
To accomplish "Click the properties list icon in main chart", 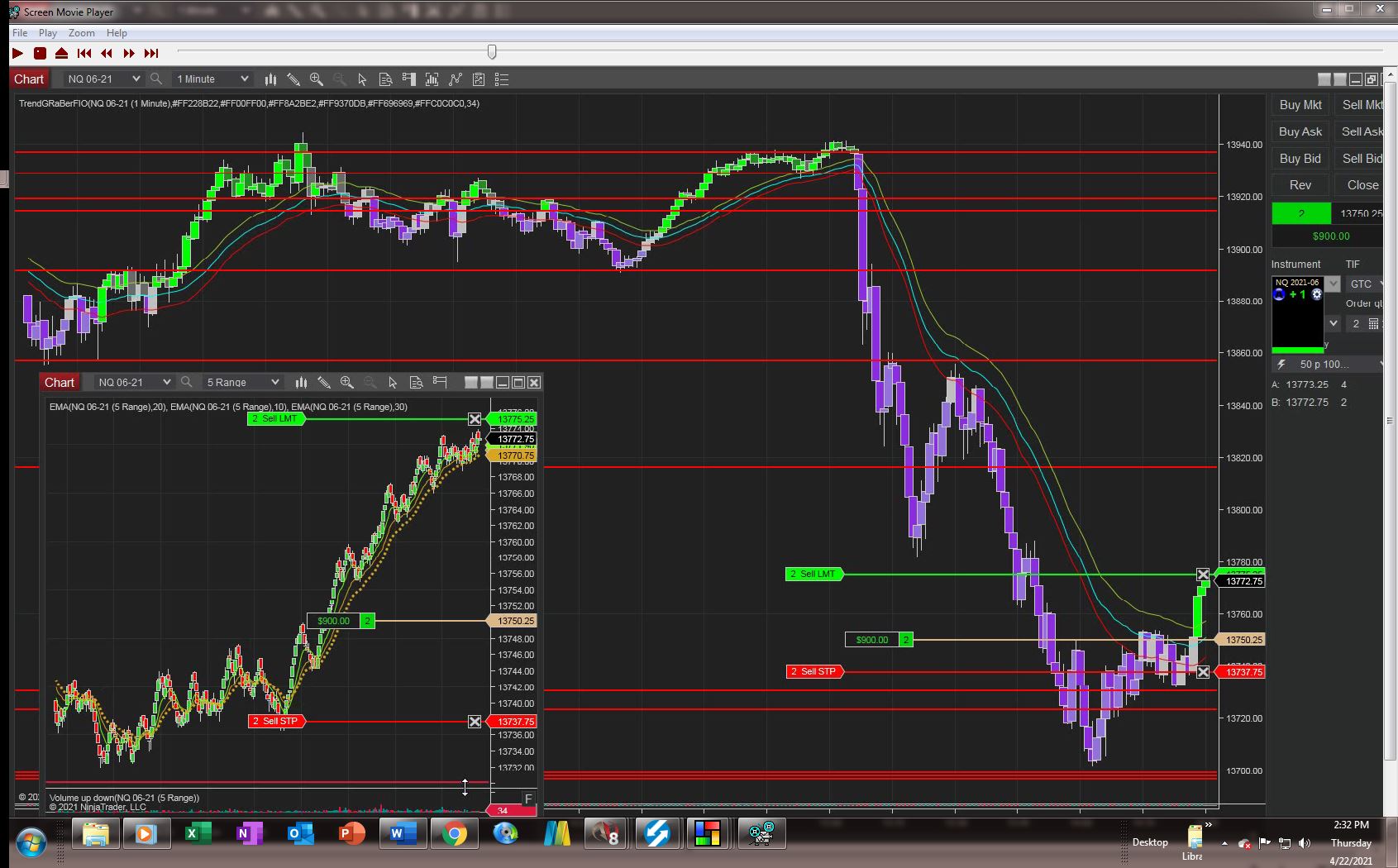I will tap(502, 79).
